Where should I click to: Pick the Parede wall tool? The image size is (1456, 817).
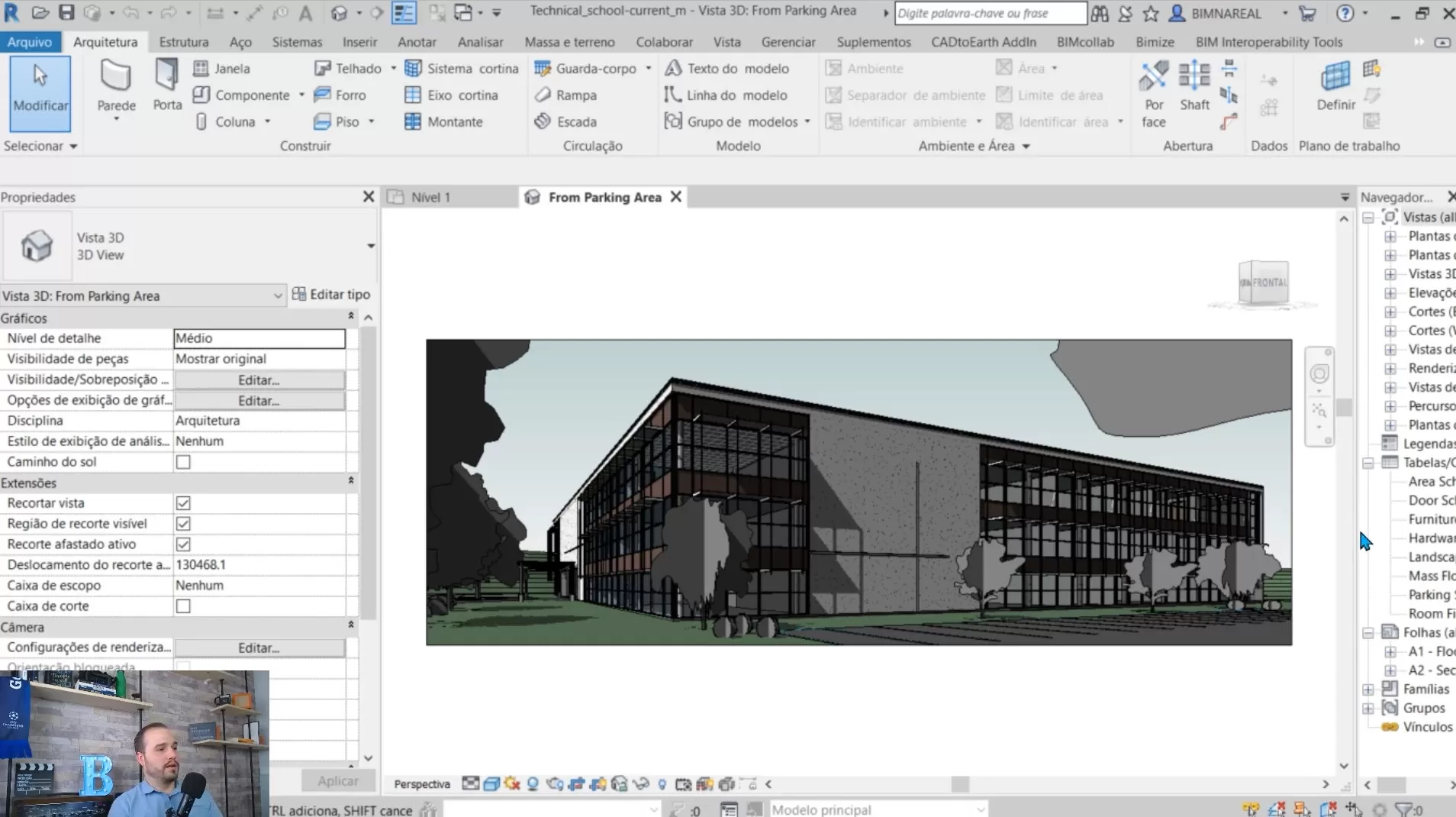point(116,91)
